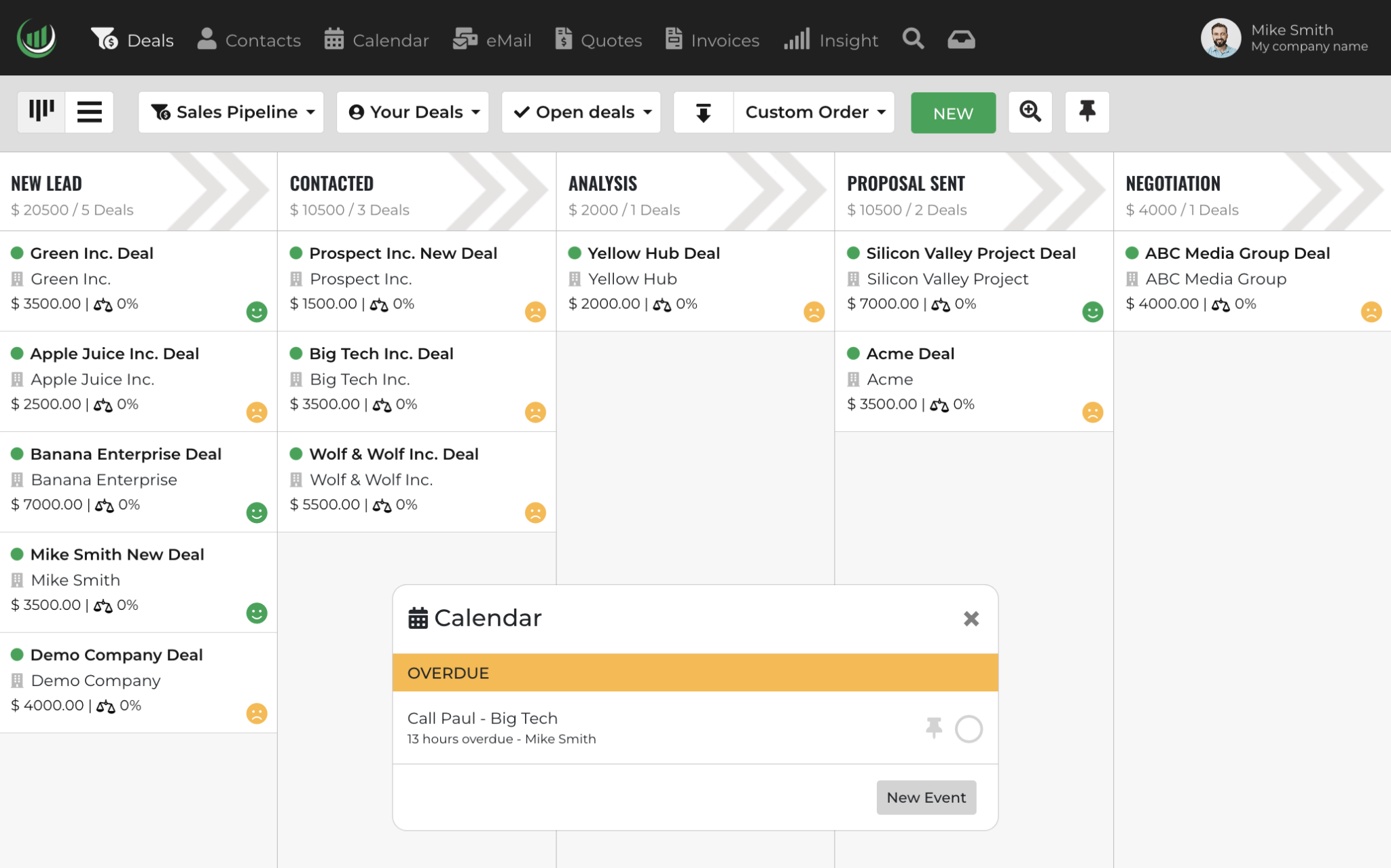Click the green NEW button
Viewport: 1391px width, 868px height.
click(953, 113)
